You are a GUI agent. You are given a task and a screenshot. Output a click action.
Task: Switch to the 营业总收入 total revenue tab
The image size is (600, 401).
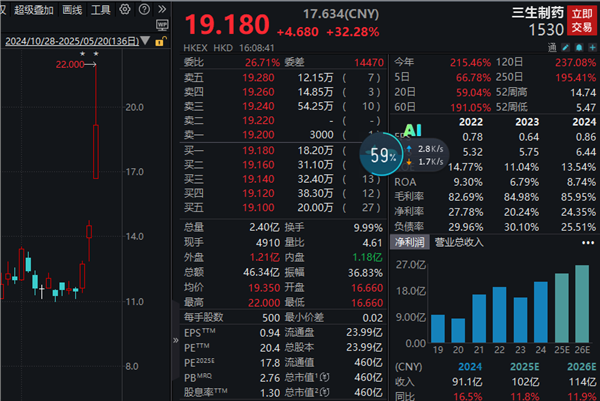coord(458,242)
